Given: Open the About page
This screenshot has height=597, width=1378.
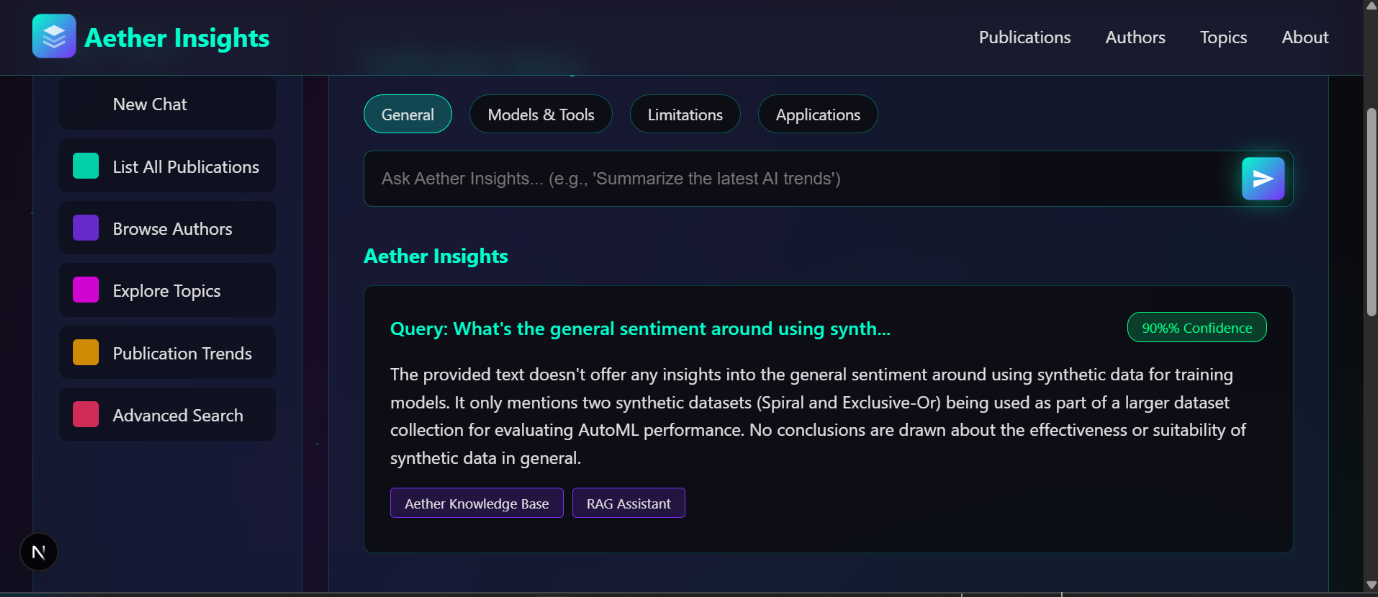Looking at the screenshot, I should click(1304, 37).
